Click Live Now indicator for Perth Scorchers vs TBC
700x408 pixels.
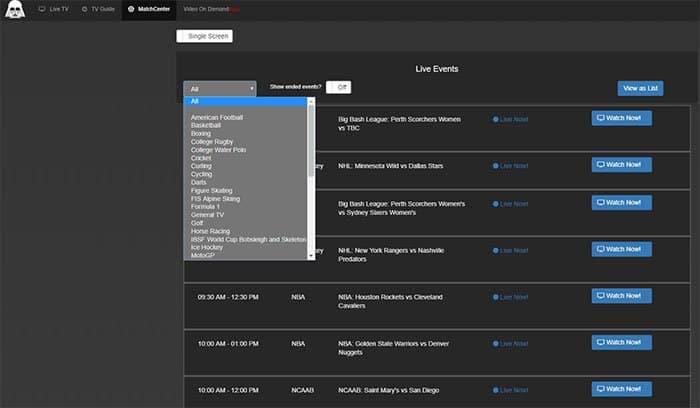(x=510, y=119)
